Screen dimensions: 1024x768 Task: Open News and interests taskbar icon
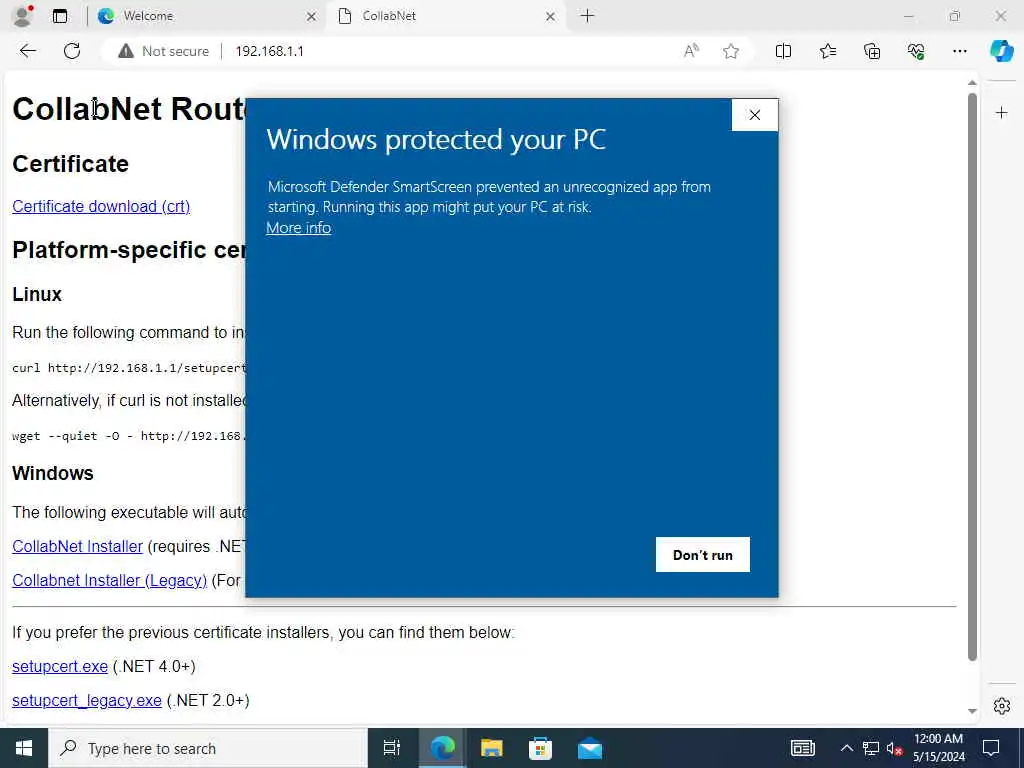tap(803, 748)
